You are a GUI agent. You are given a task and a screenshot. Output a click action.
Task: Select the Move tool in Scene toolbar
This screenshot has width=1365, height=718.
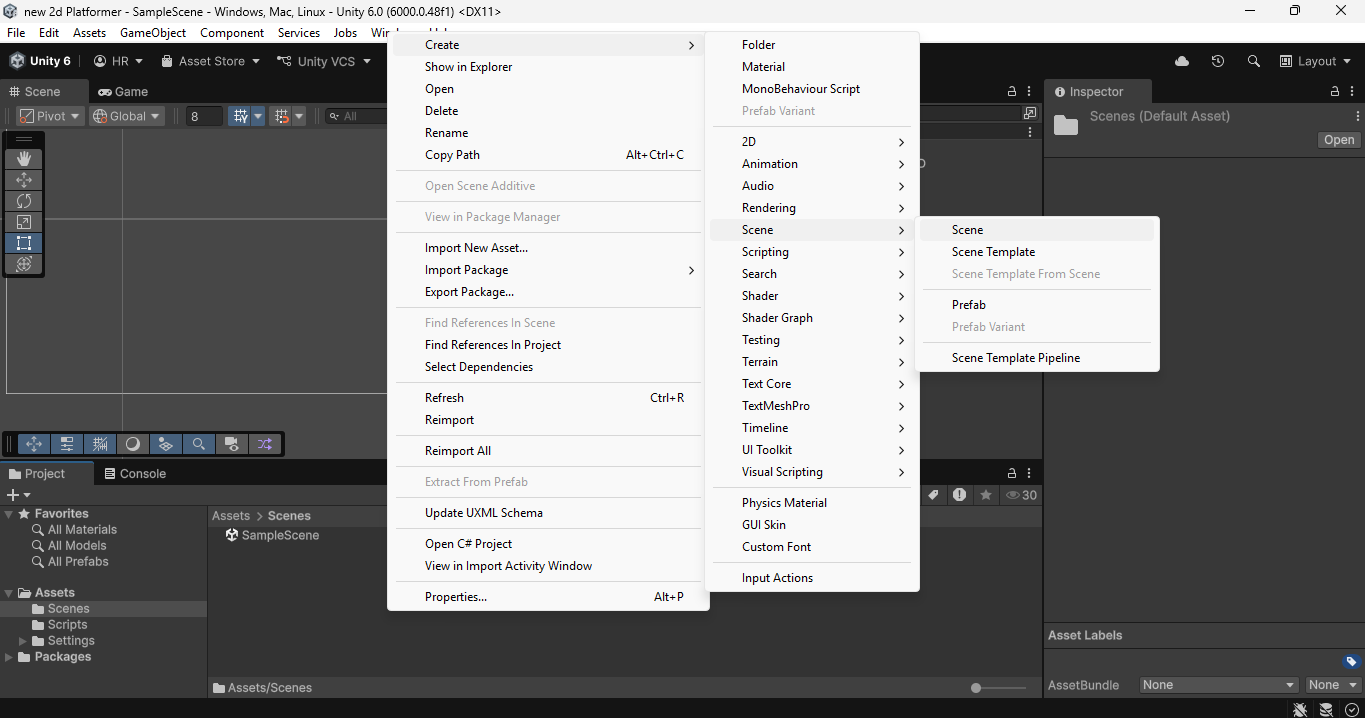pyautogui.click(x=24, y=180)
